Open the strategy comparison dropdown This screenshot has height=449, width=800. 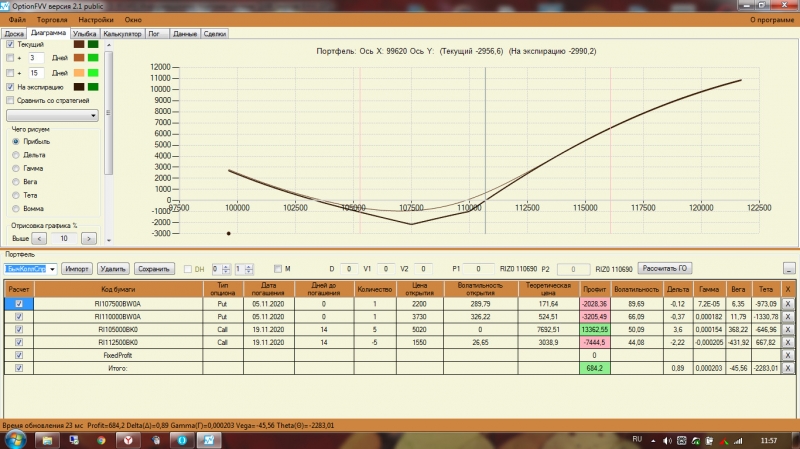point(52,116)
